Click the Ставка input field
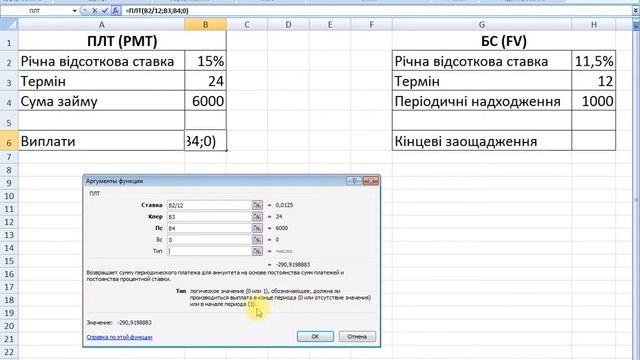The height and width of the screenshot is (360, 640). click(209, 205)
